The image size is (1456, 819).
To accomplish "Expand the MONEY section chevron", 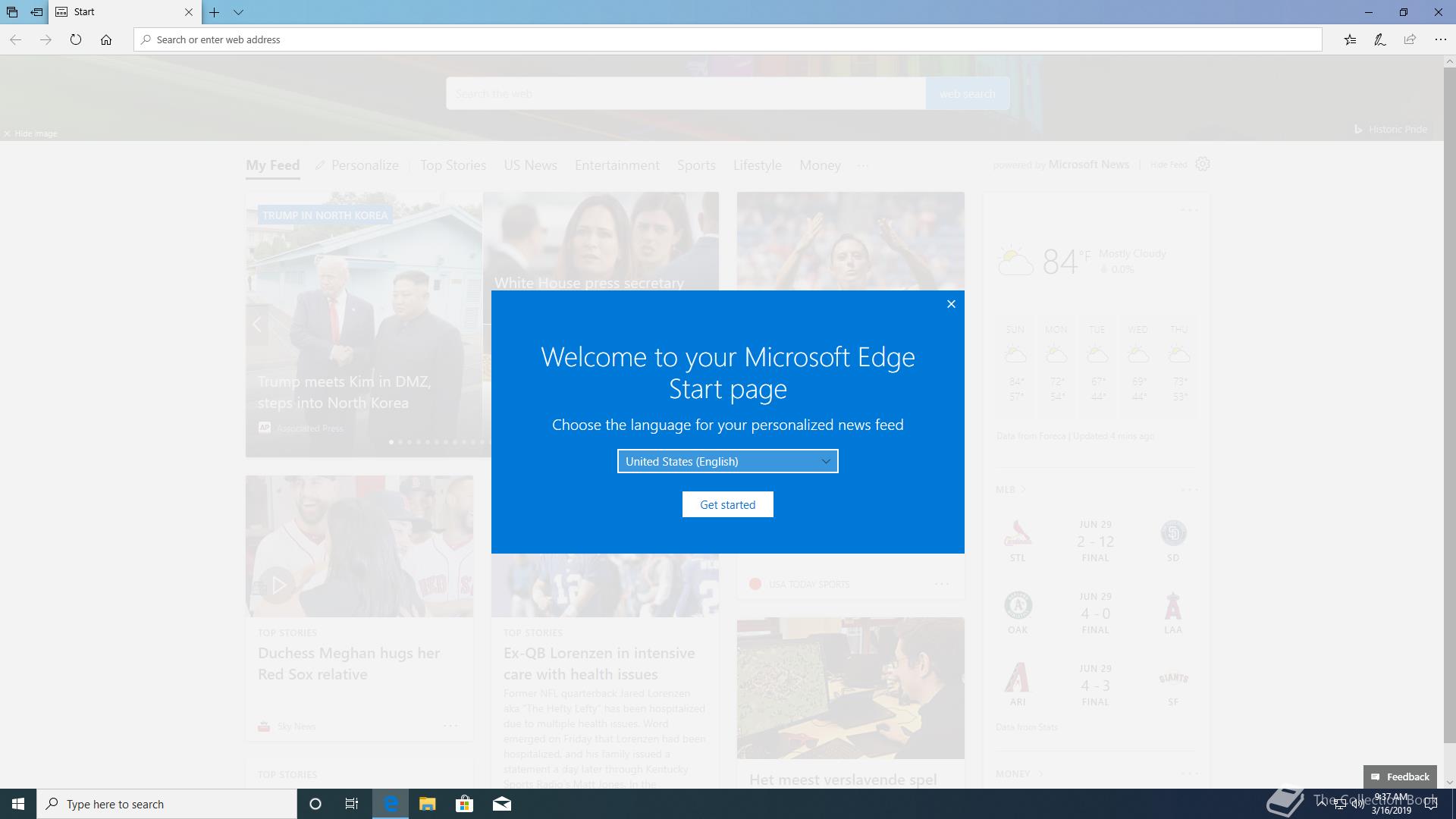I will click(1041, 773).
